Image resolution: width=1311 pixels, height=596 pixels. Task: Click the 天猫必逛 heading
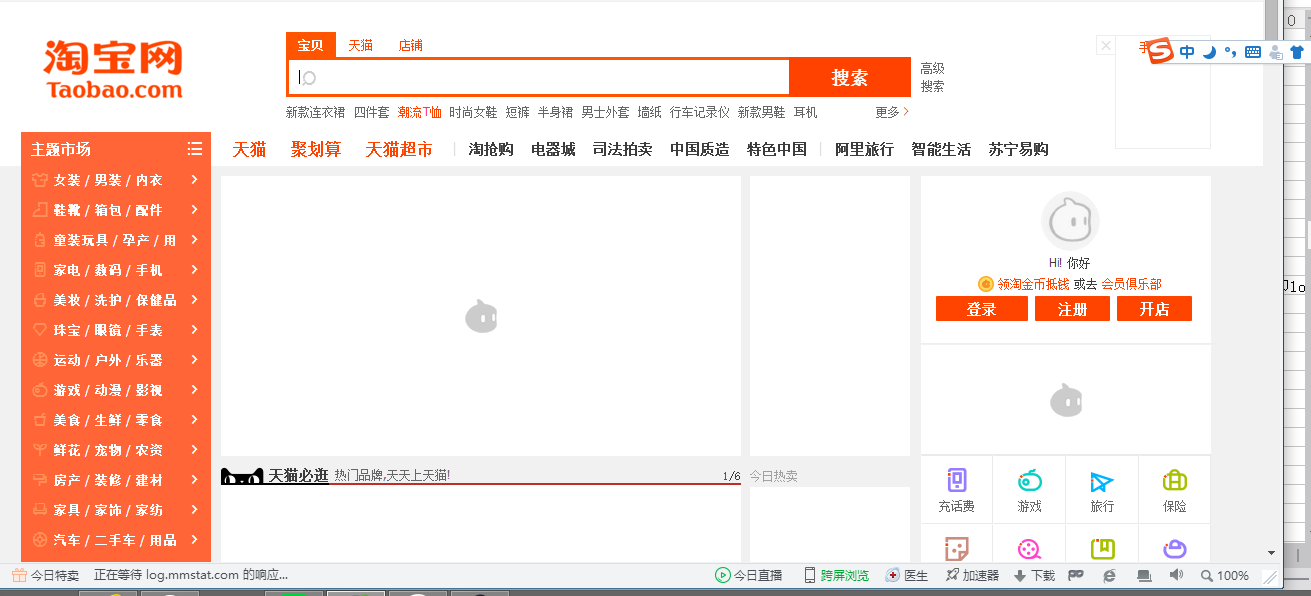pyautogui.click(x=298, y=475)
